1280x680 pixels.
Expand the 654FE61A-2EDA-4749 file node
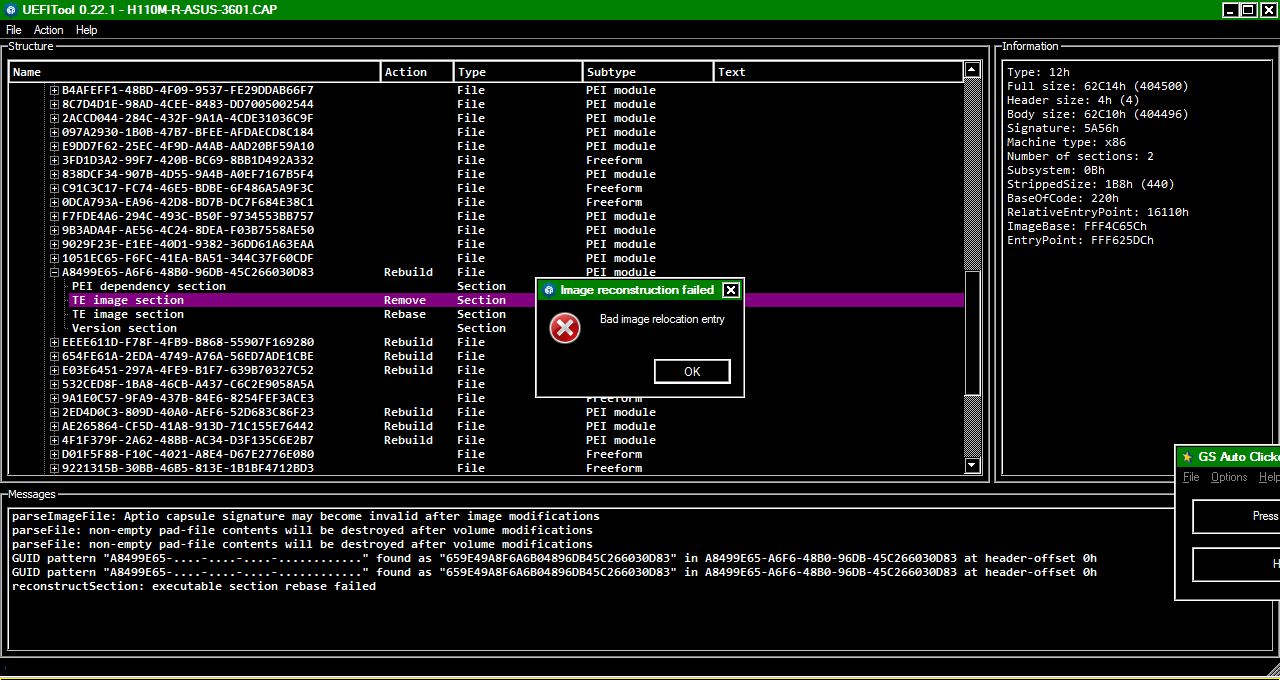point(54,356)
